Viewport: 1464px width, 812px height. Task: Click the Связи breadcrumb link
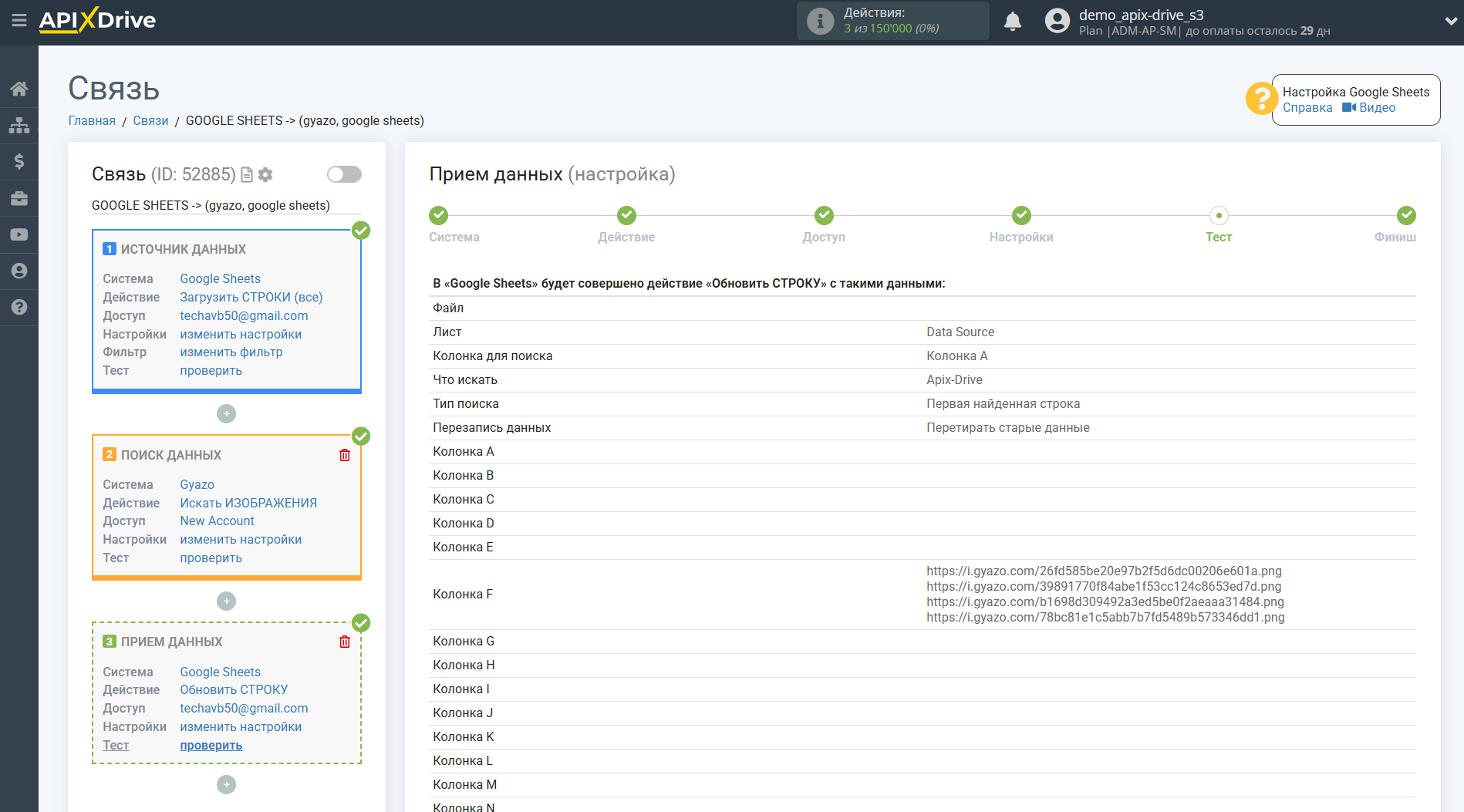(x=150, y=121)
